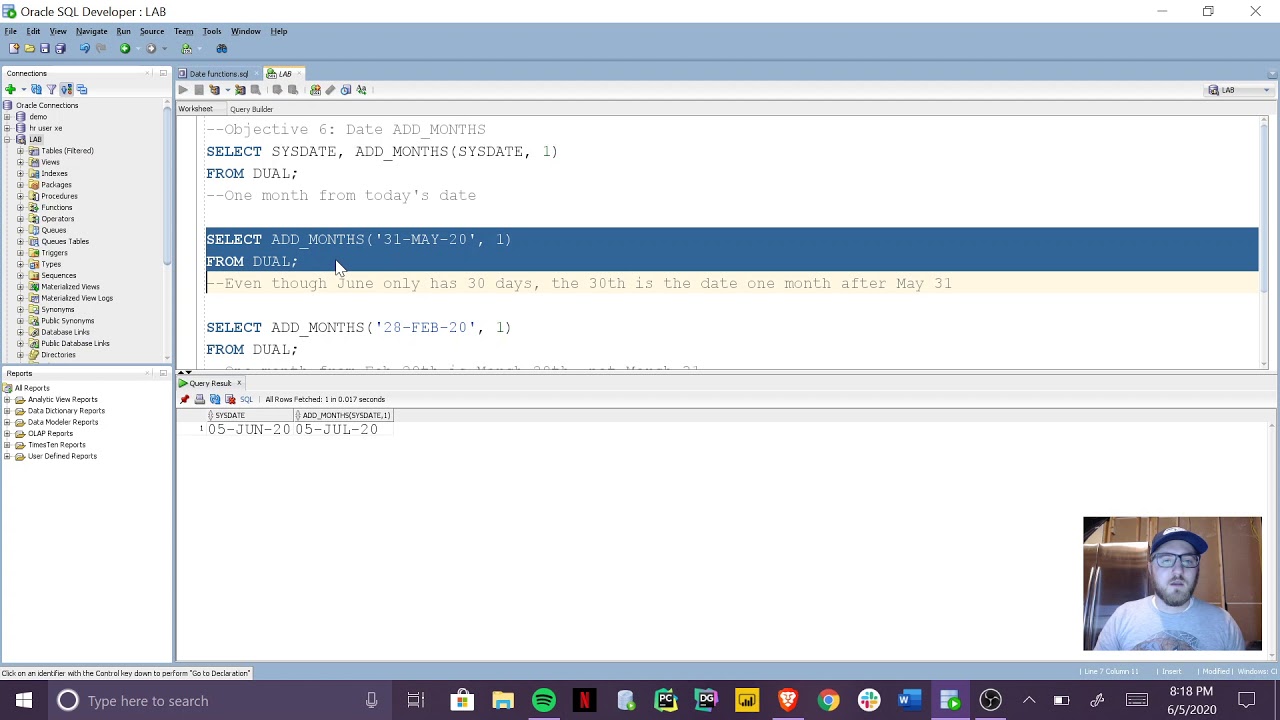Click the Filter funnel icon in Connections
This screenshot has height=720, width=1280.
(51, 90)
